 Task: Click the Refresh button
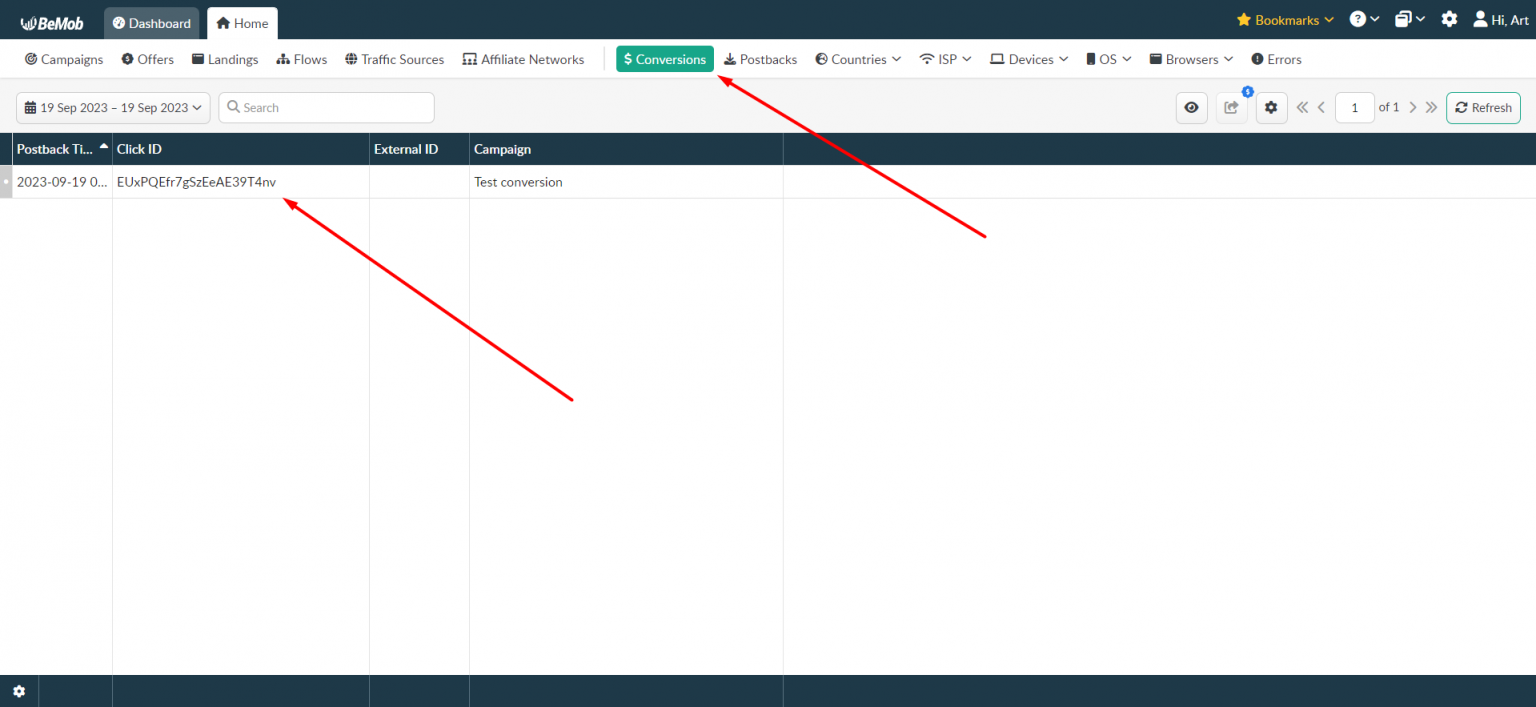[1483, 107]
